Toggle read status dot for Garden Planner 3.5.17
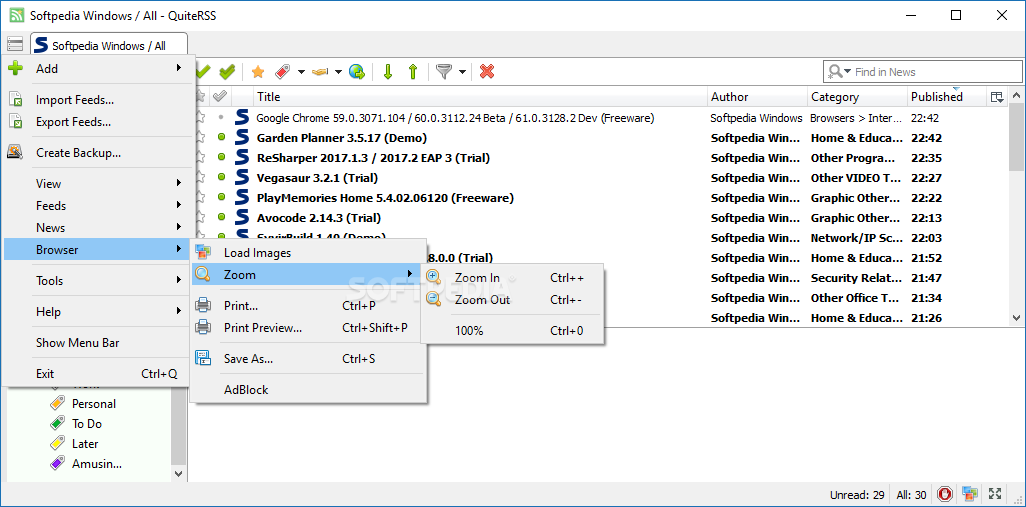 (x=221, y=138)
